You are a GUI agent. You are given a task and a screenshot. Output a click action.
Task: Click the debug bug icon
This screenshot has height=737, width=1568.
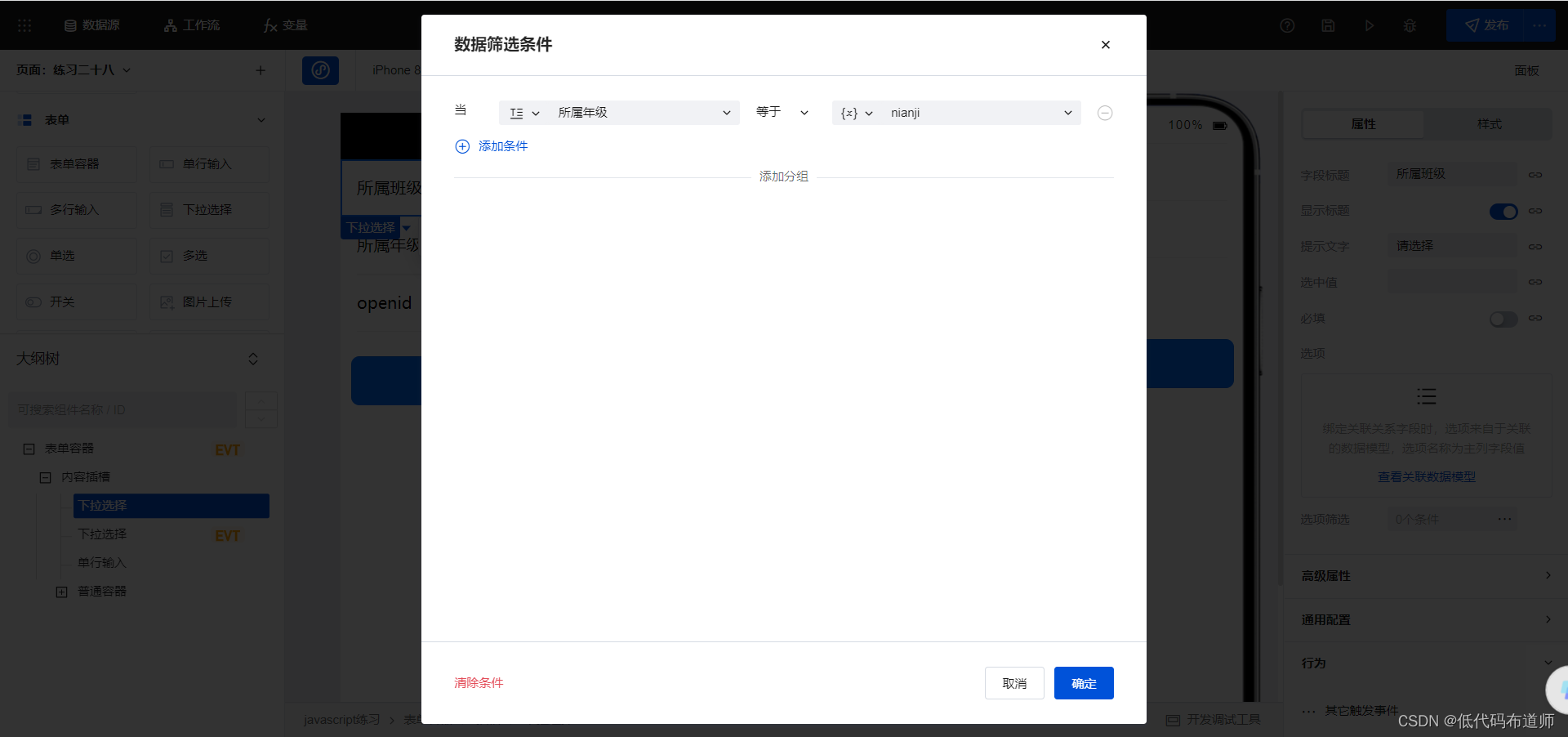tap(1410, 25)
